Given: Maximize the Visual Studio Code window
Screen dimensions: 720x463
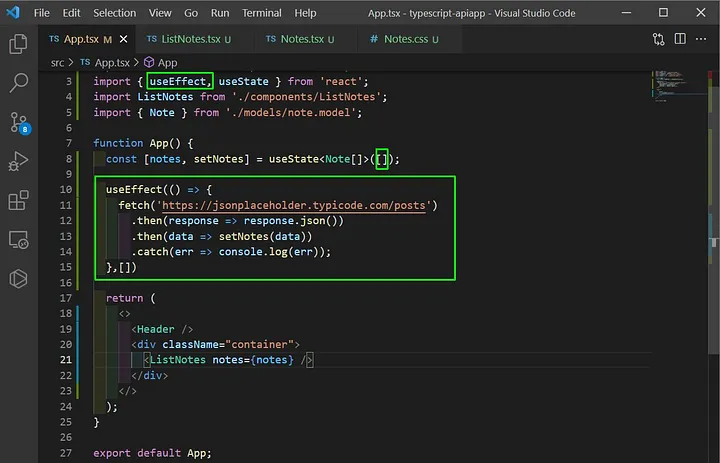Looking at the screenshot, I should click(664, 12).
